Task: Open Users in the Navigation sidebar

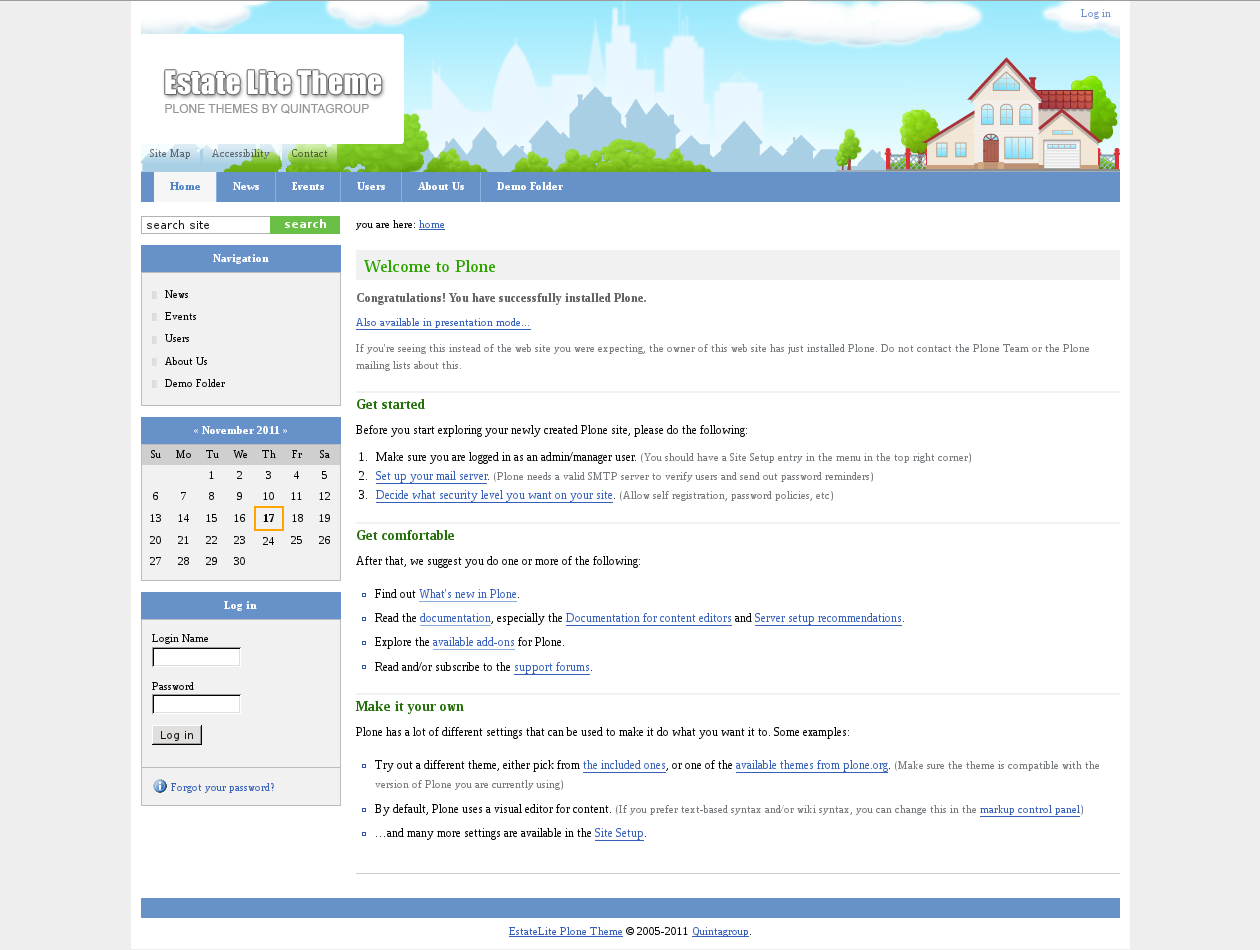Action: pyautogui.click(x=177, y=339)
